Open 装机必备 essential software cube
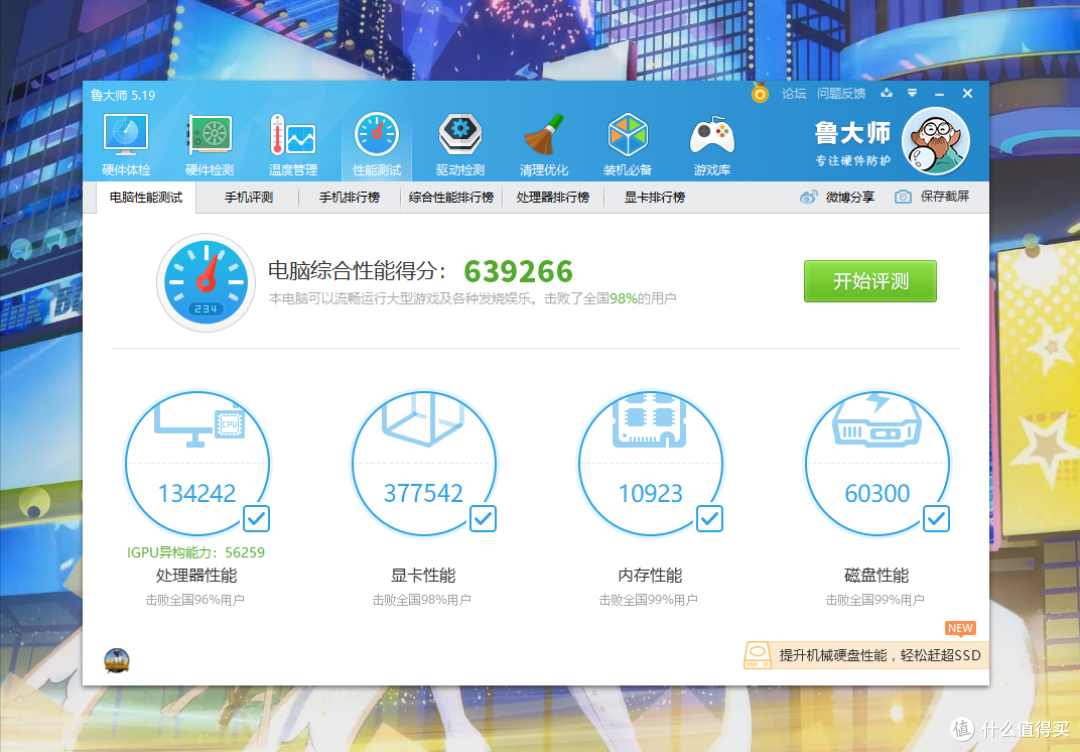Viewport: 1080px width, 752px height. [627, 145]
